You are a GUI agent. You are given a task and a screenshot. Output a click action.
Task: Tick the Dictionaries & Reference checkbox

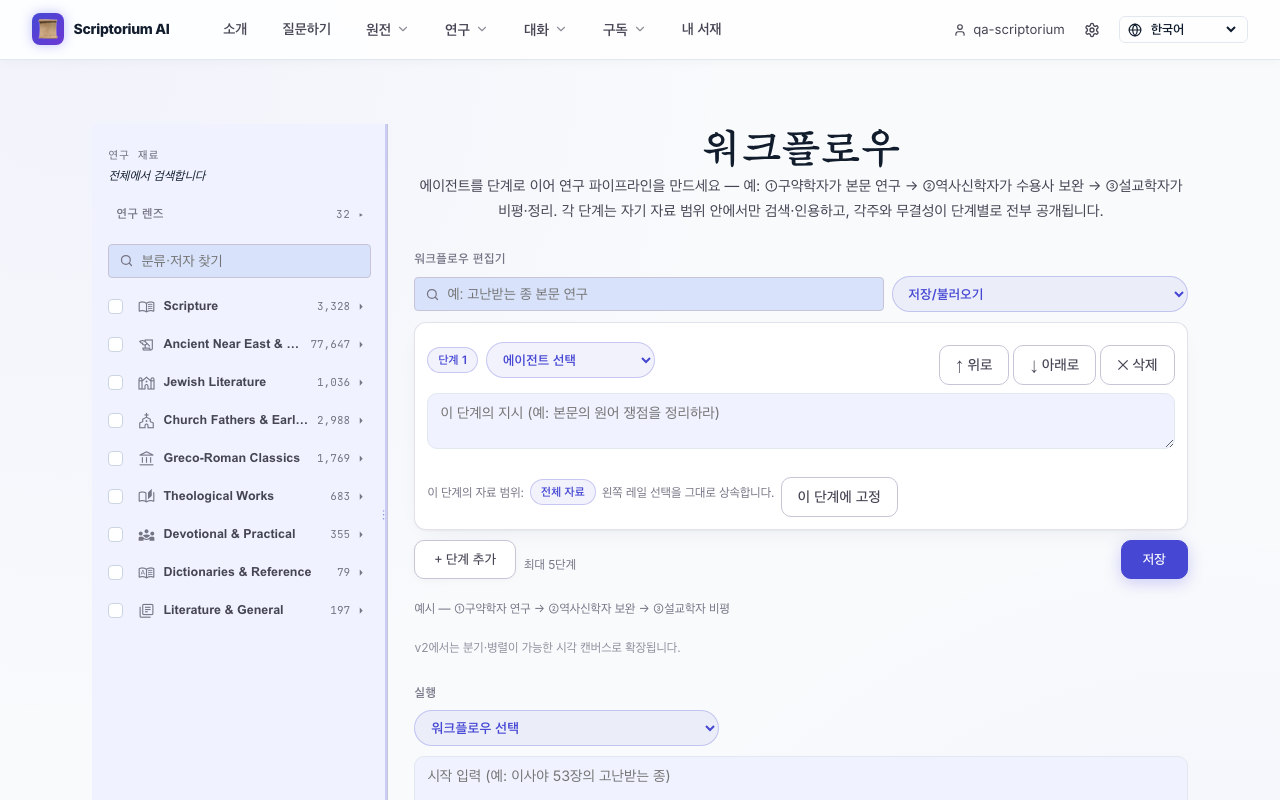(116, 572)
